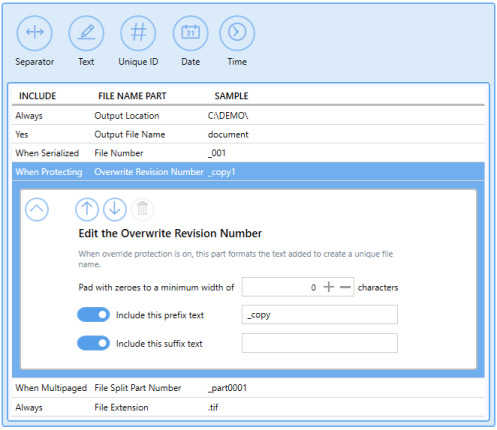Increase zero padding width with plus

click(x=329, y=287)
